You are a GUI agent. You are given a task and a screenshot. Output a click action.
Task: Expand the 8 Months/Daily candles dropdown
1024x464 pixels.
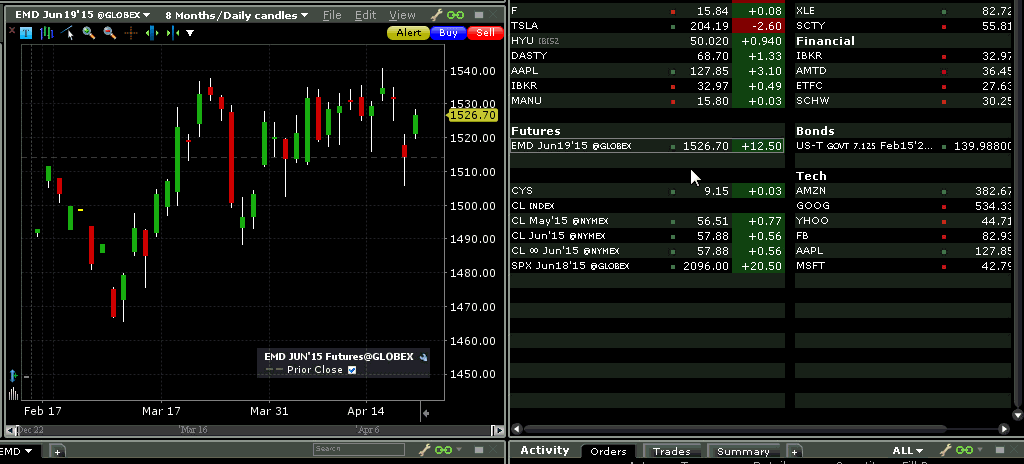point(236,16)
